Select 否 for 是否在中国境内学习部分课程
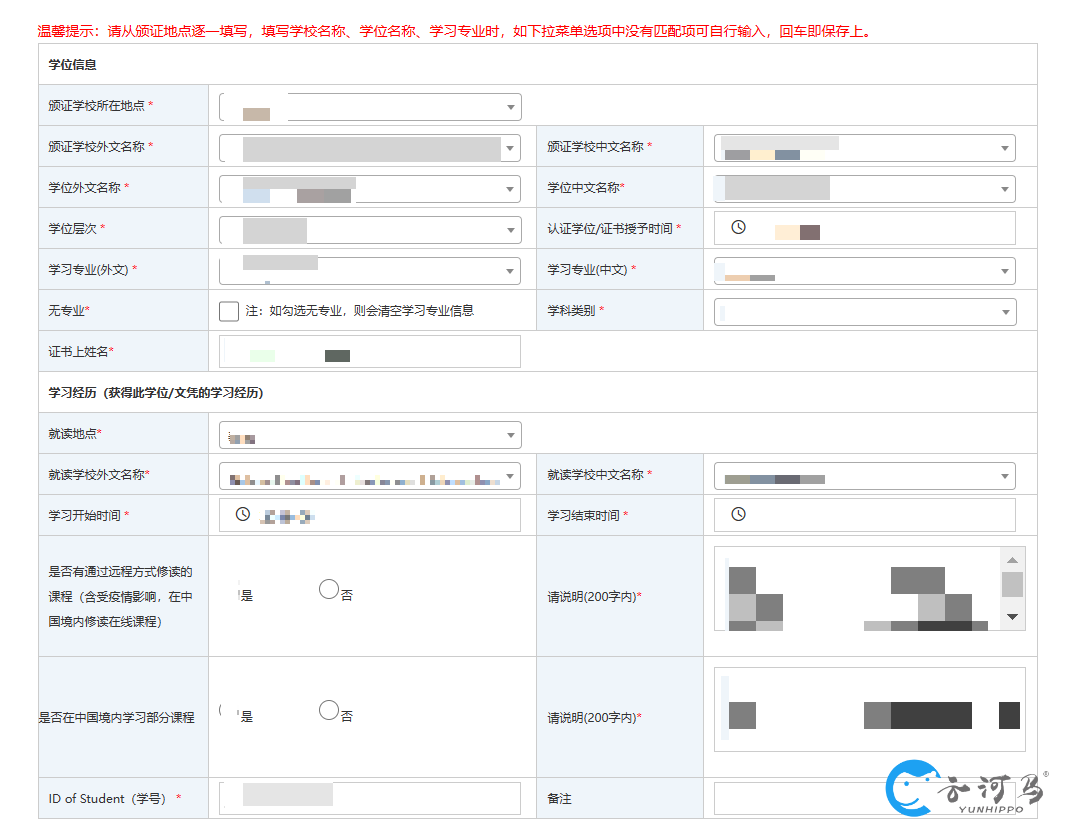This screenshot has height=839, width=1077. (x=329, y=711)
